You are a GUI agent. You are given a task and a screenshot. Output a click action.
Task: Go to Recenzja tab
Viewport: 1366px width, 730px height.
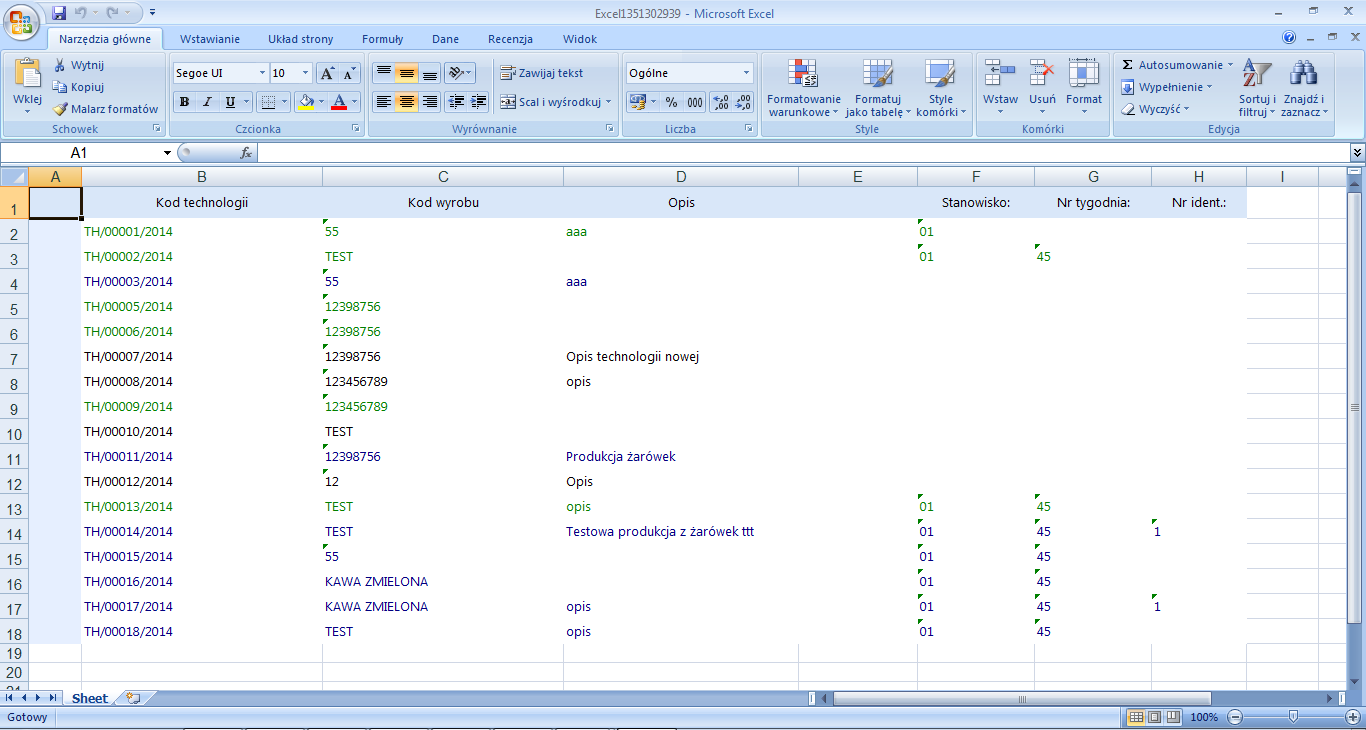(x=510, y=39)
